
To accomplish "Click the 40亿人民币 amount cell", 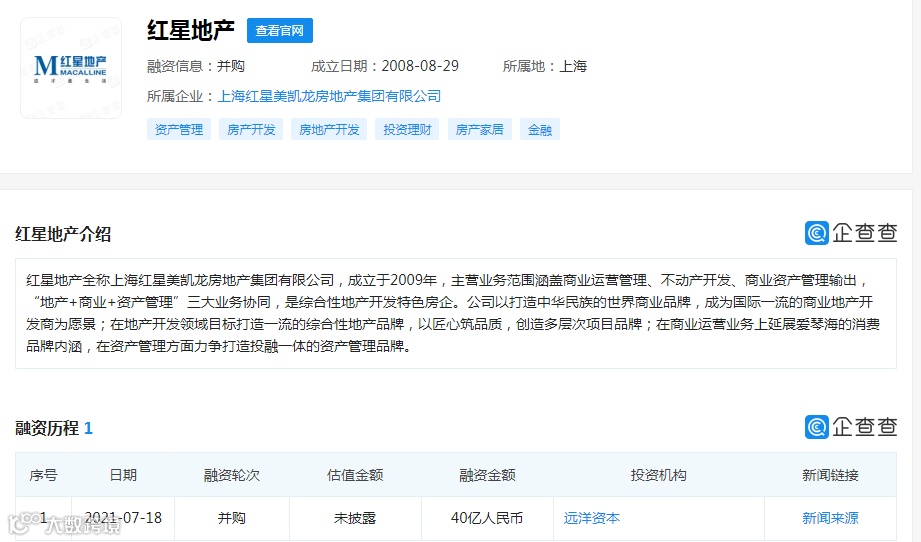I will [x=487, y=518].
